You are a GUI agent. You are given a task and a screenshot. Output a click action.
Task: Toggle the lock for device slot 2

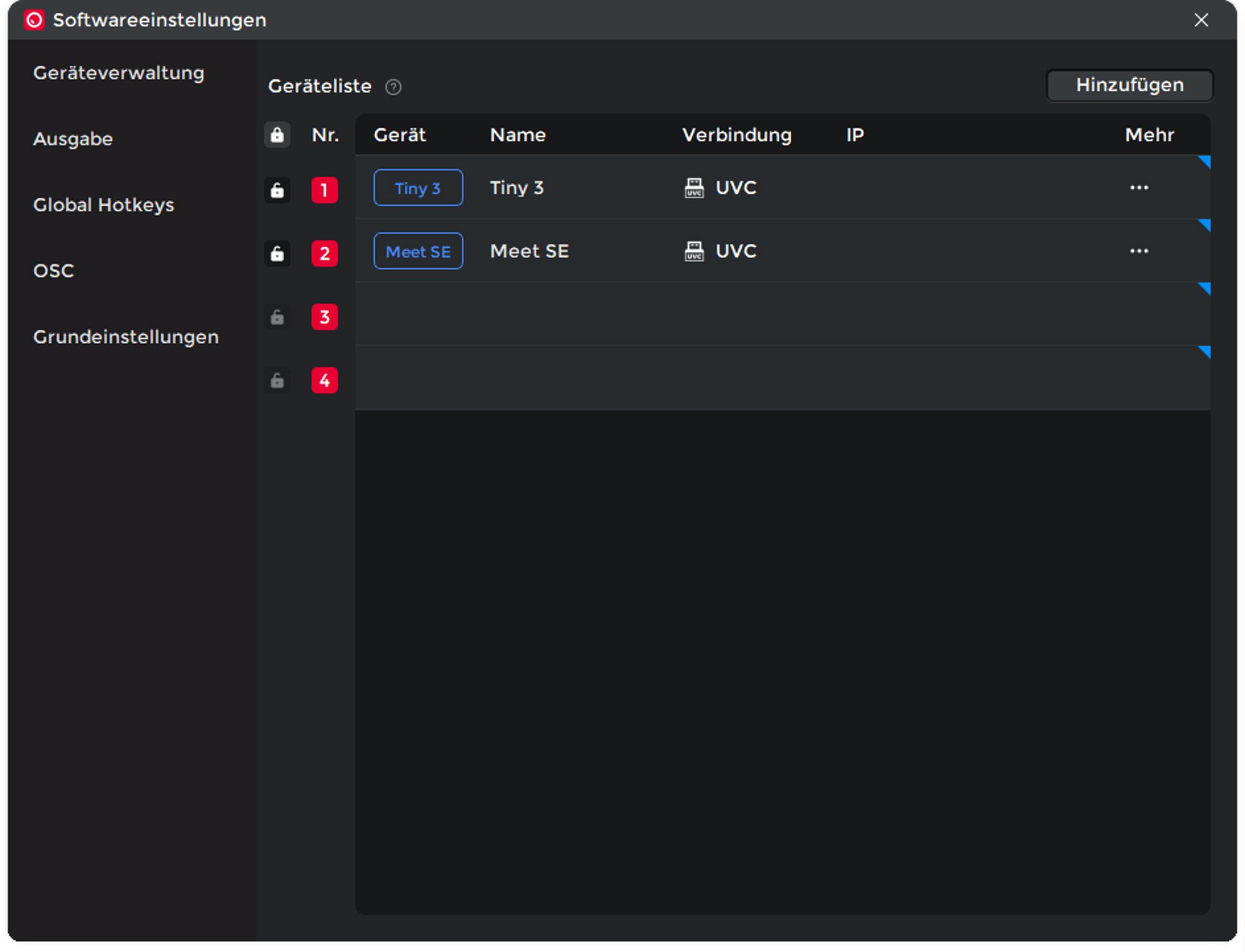277,253
